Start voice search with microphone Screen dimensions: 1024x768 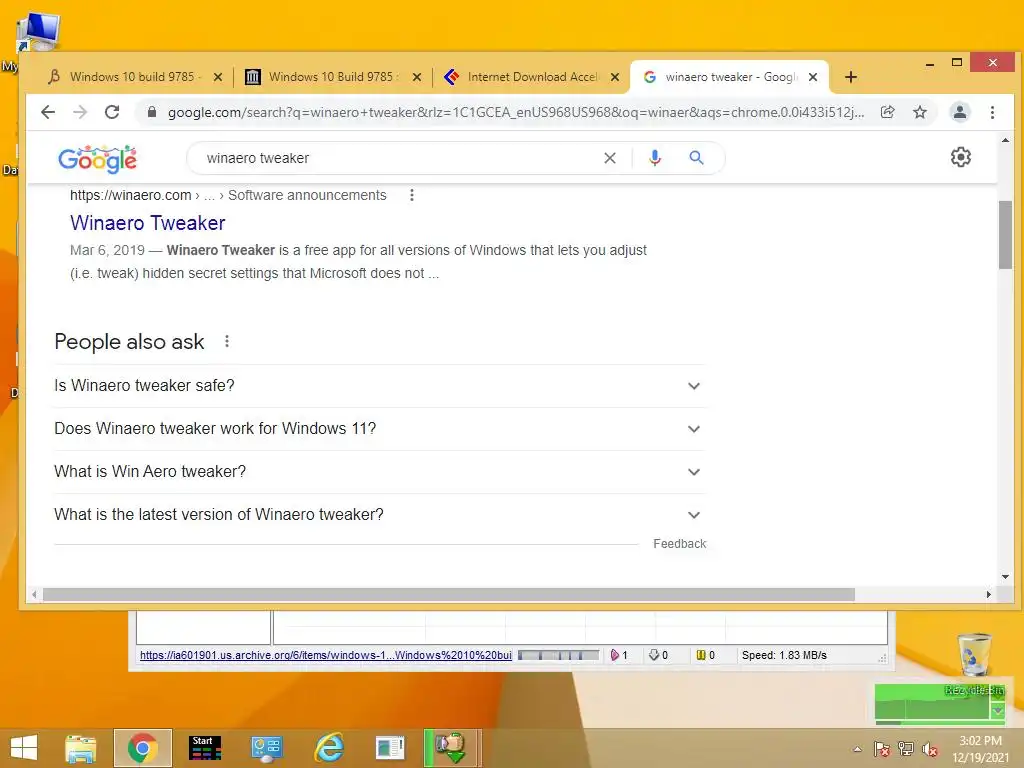click(655, 158)
